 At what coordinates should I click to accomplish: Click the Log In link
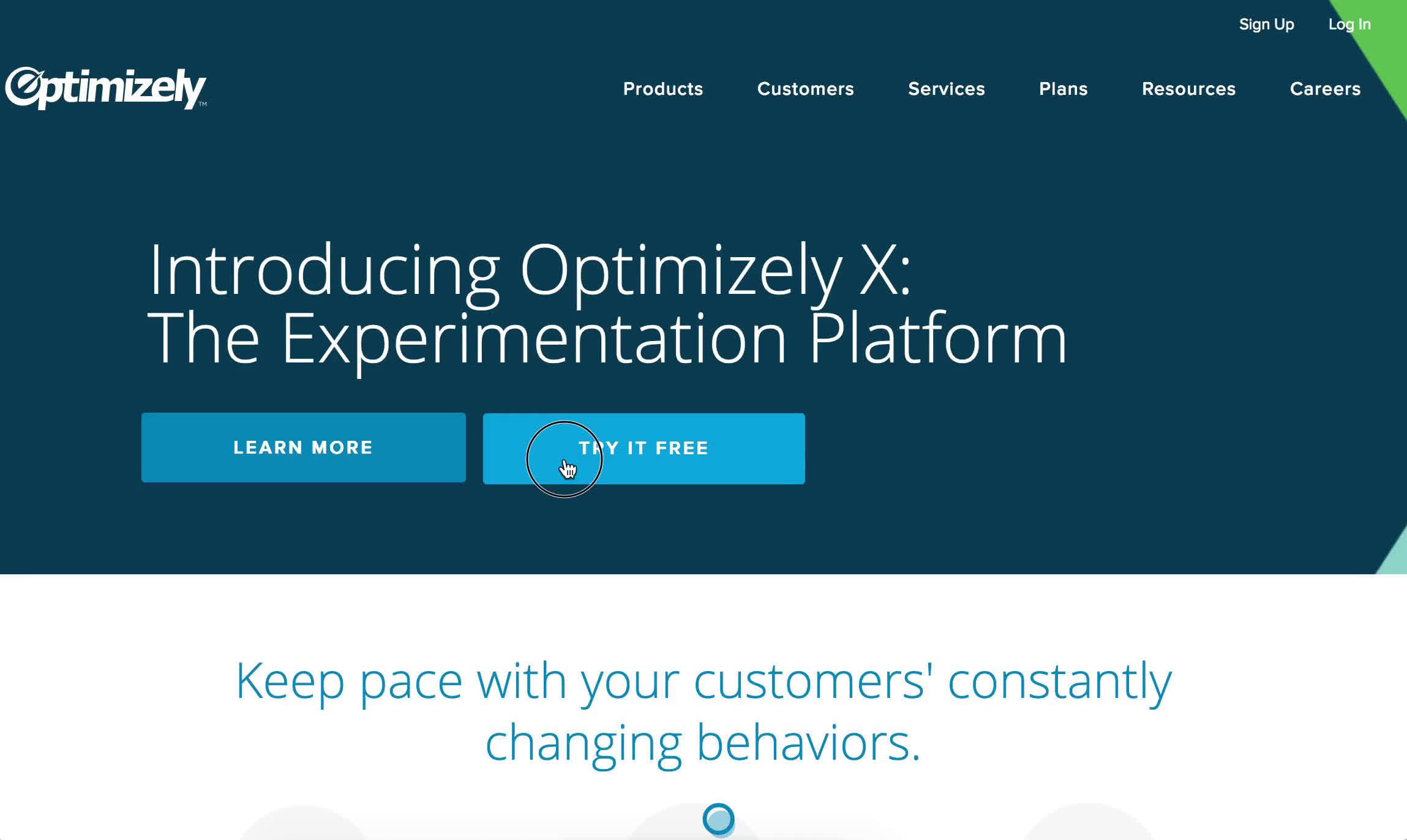point(1350,24)
